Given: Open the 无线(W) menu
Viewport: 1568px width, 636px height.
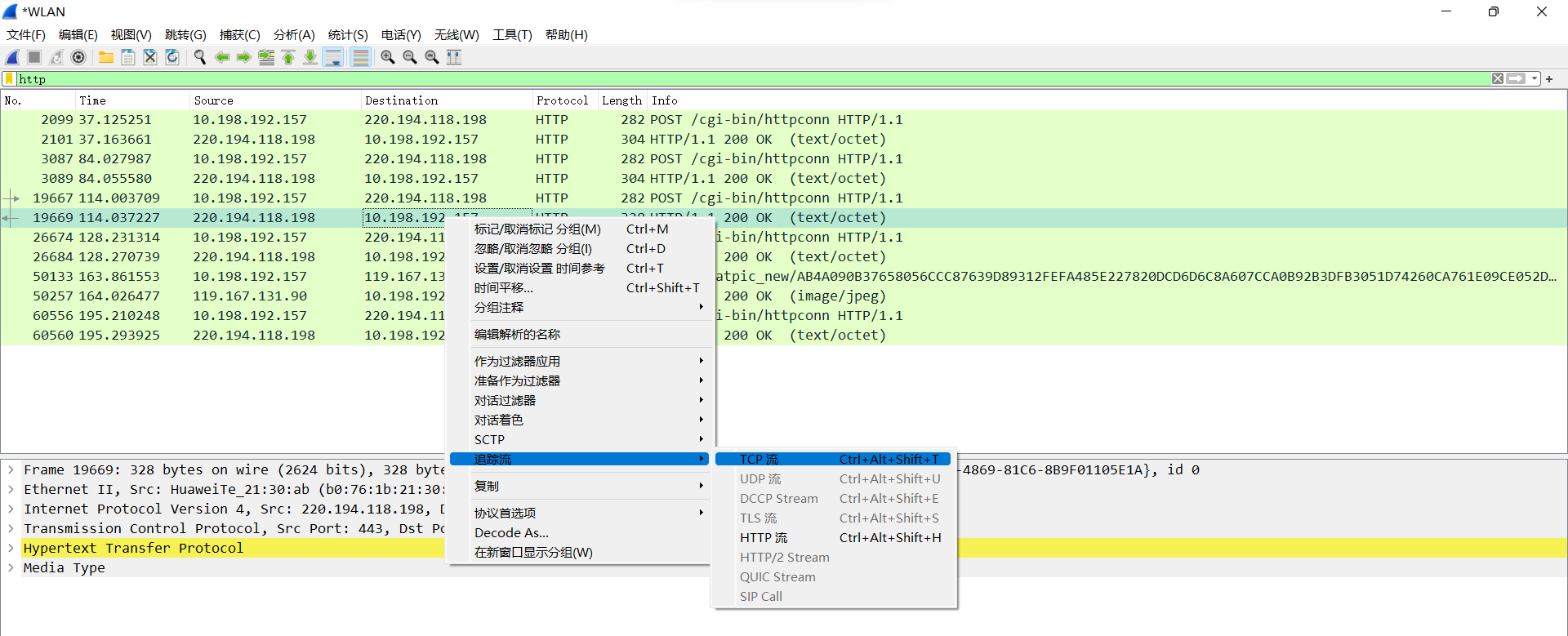Looking at the screenshot, I should [x=457, y=35].
